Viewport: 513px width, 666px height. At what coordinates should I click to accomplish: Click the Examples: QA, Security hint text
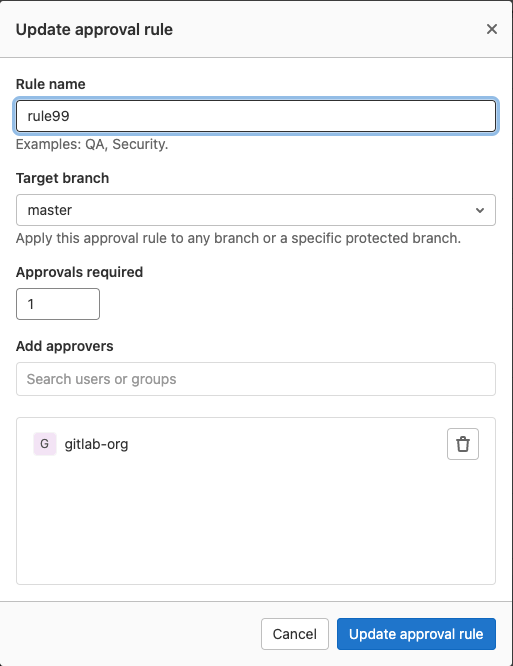coord(92,144)
